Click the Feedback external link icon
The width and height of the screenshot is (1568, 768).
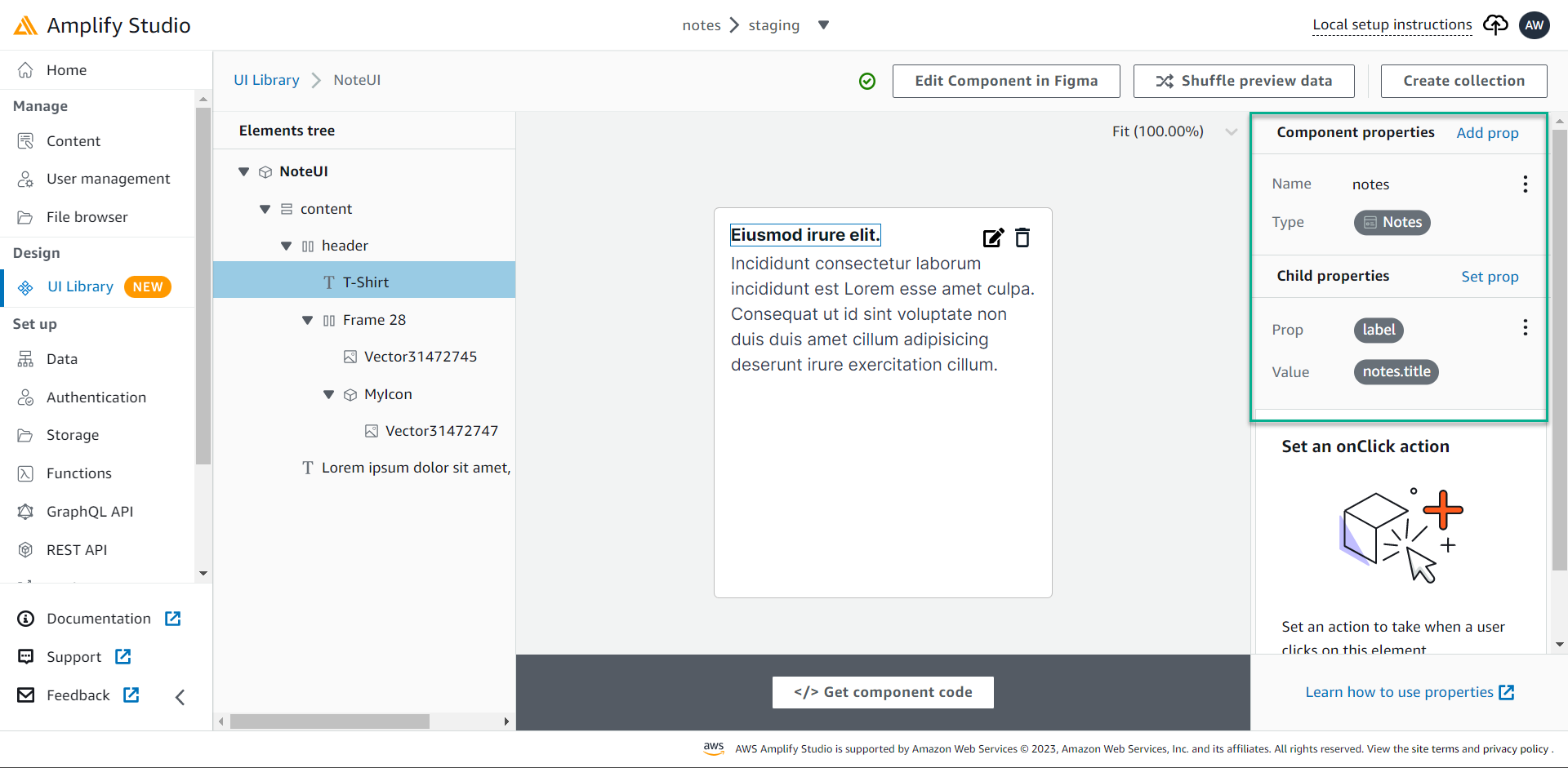click(x=131, y=695)
